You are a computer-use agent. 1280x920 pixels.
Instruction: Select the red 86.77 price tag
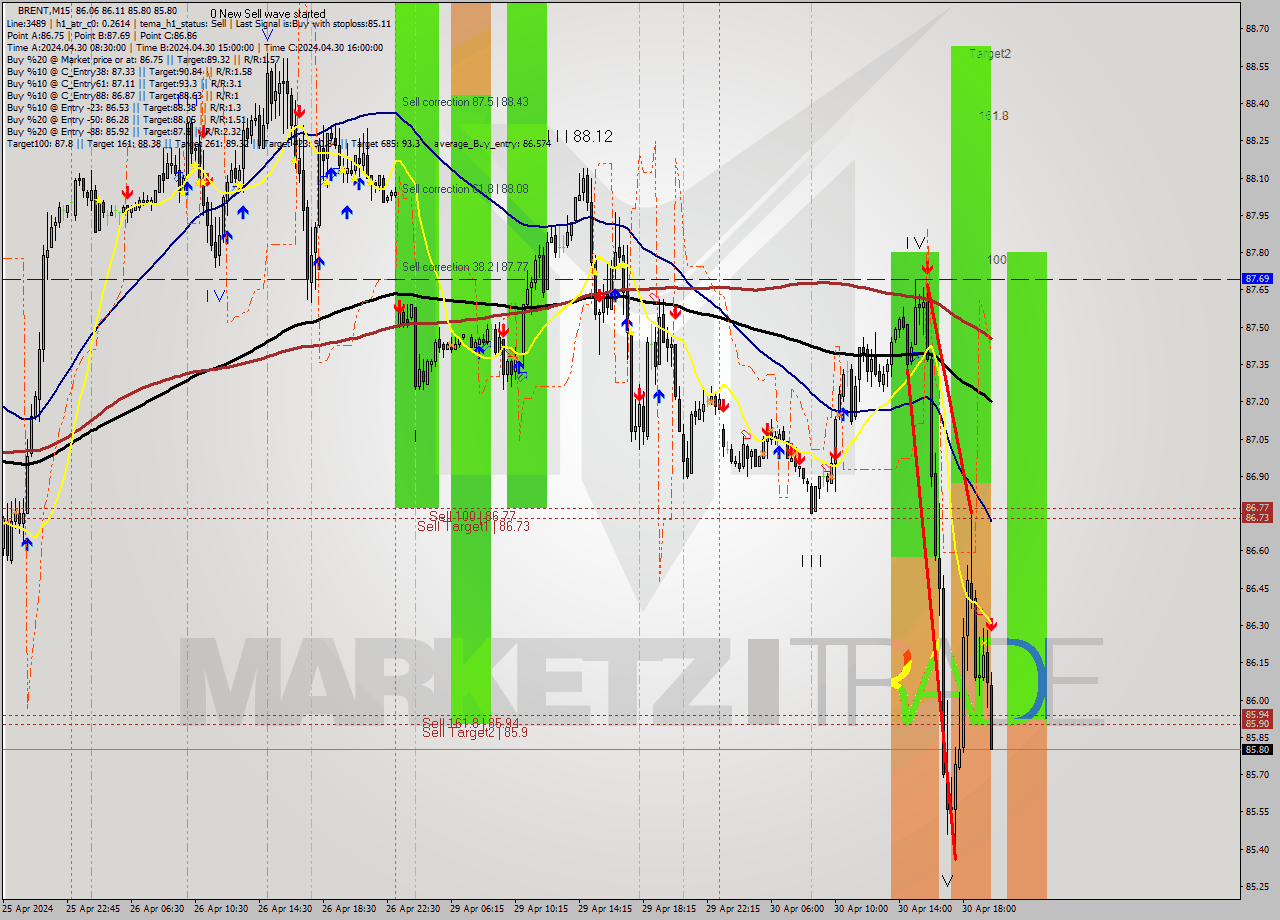[1257, 508]
